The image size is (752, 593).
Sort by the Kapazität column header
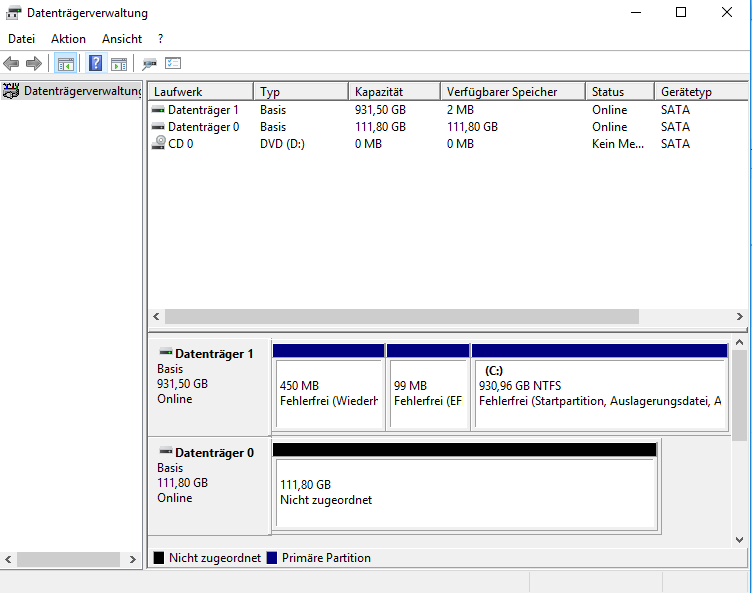coord(394,92)
